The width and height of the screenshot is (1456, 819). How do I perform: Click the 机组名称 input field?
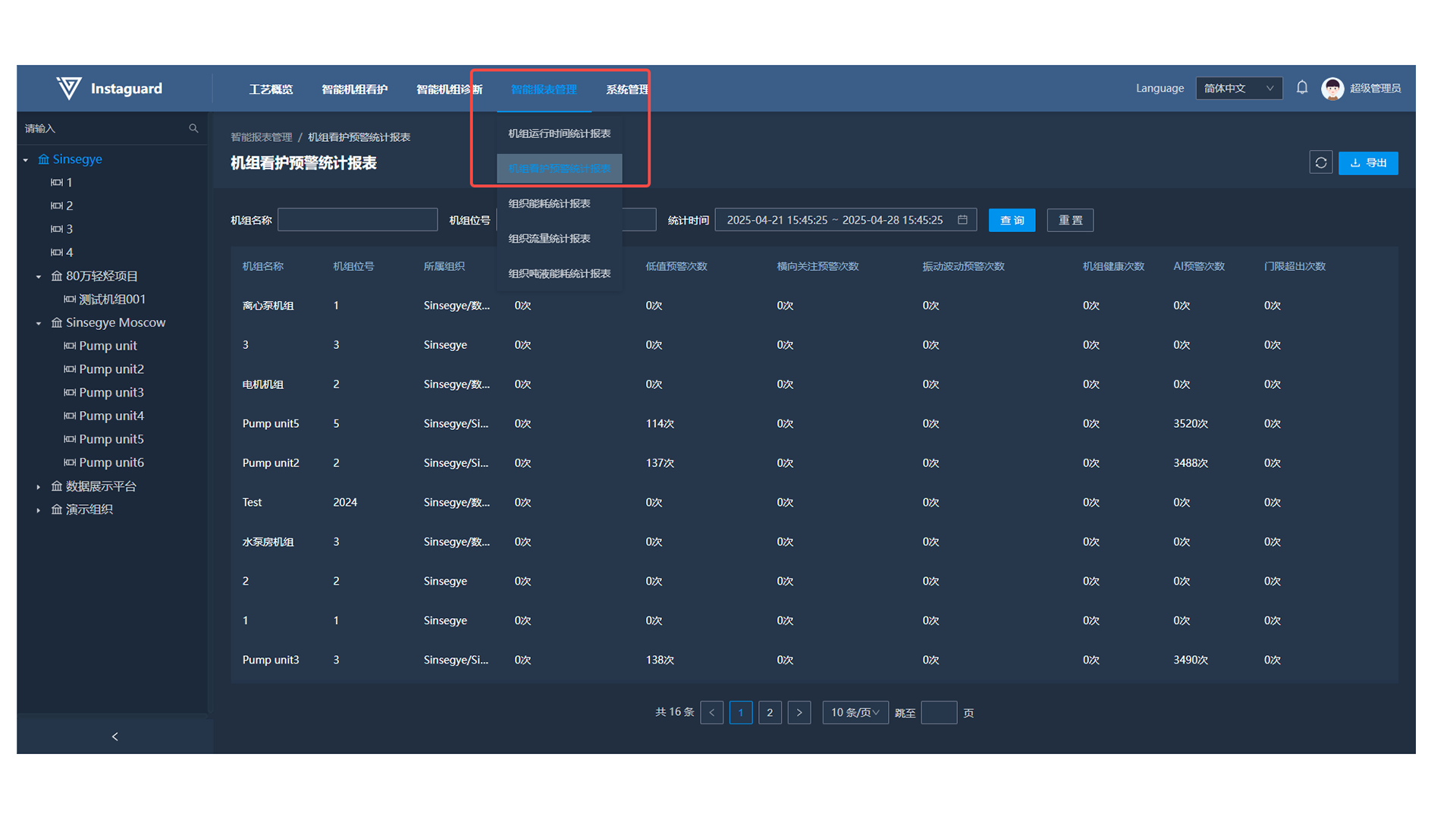[357, 220]
